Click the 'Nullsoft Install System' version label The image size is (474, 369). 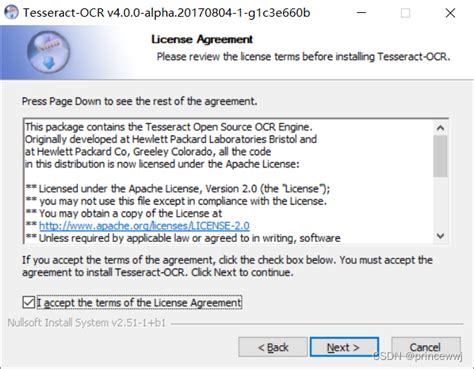(x=87, y=323)
